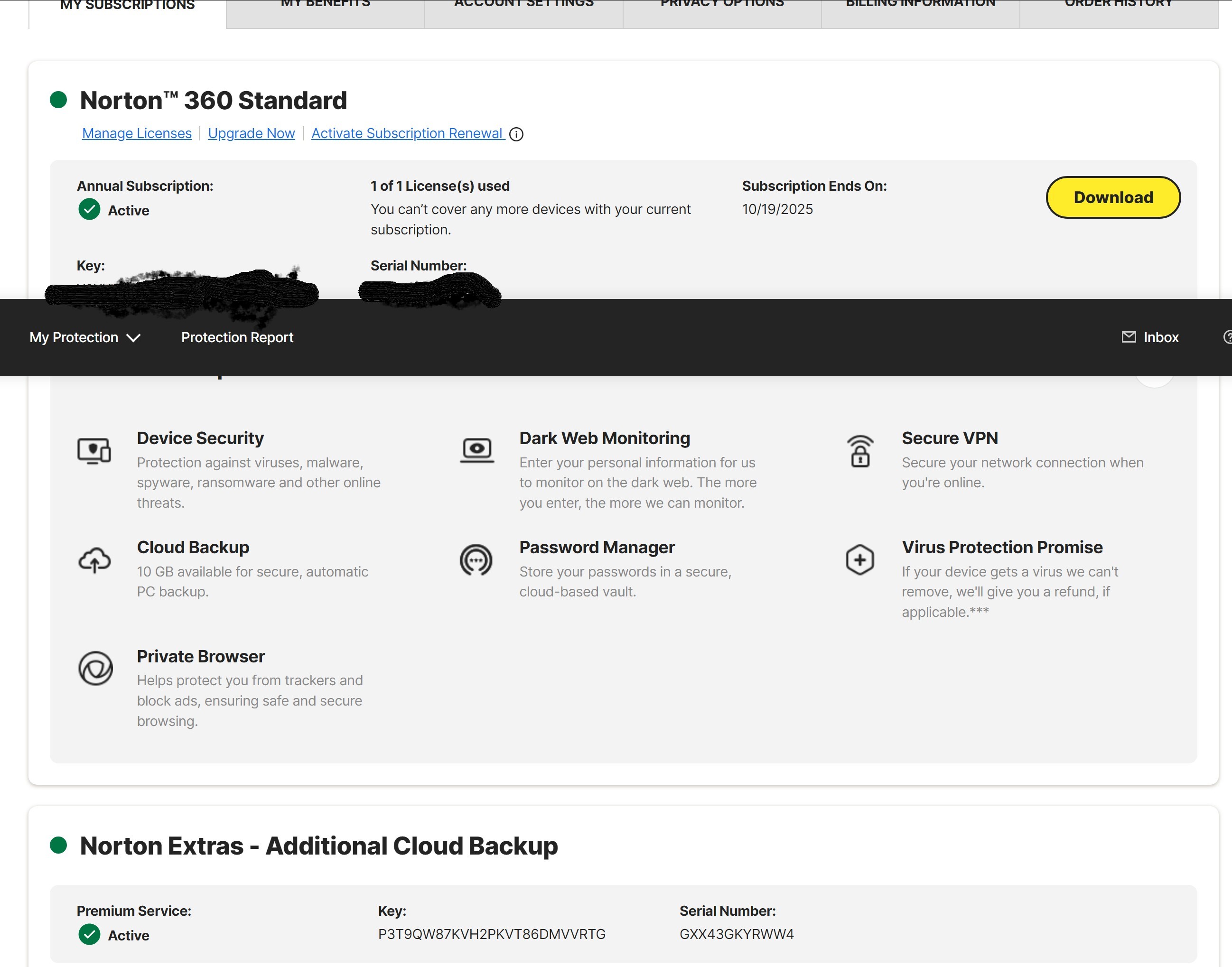Click the Upgrade Now link
This screenshot has width=1232, height=967.
pyautogui.click(x=252, y=133)
